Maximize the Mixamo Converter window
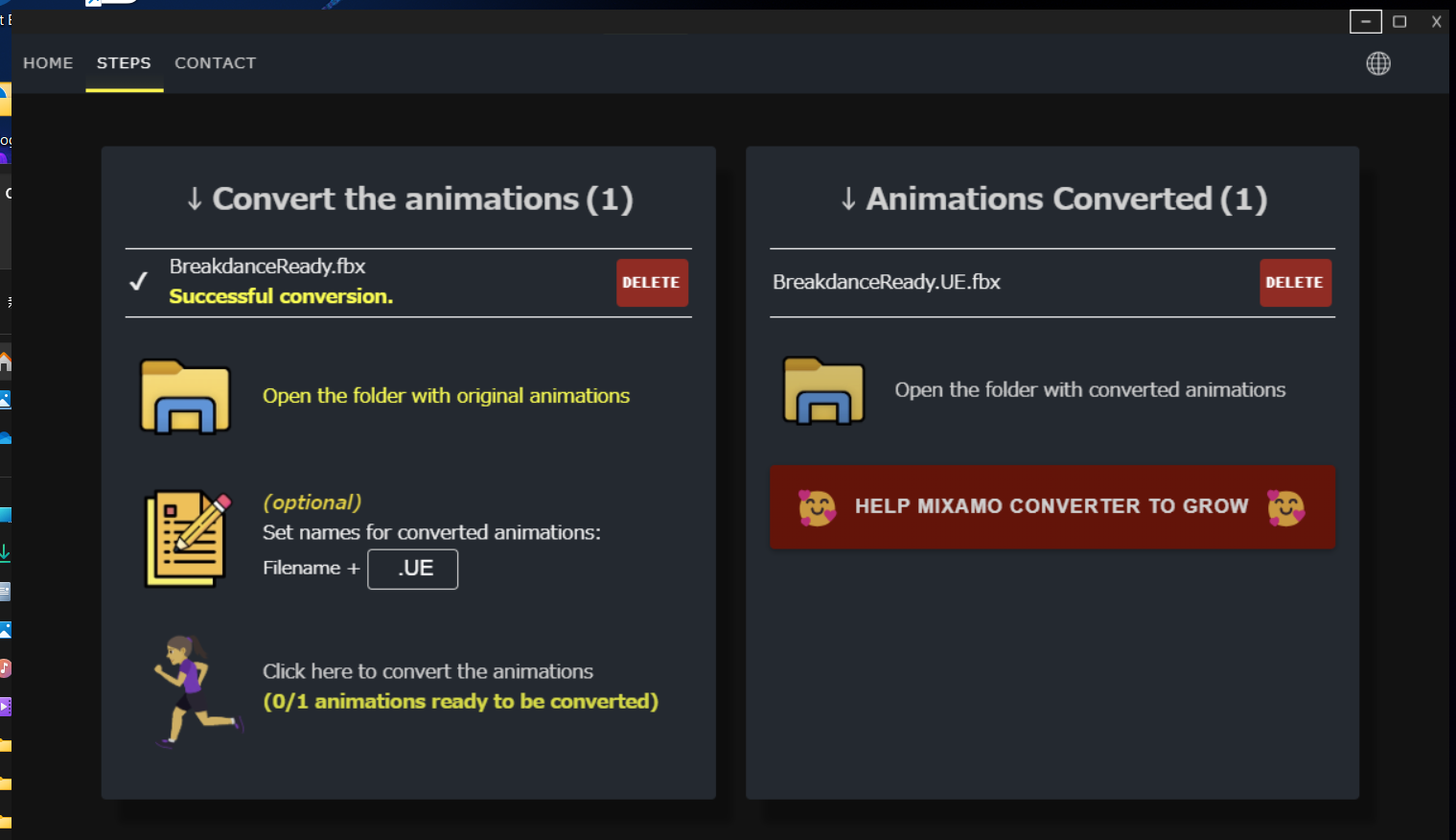 (1399, 21)
